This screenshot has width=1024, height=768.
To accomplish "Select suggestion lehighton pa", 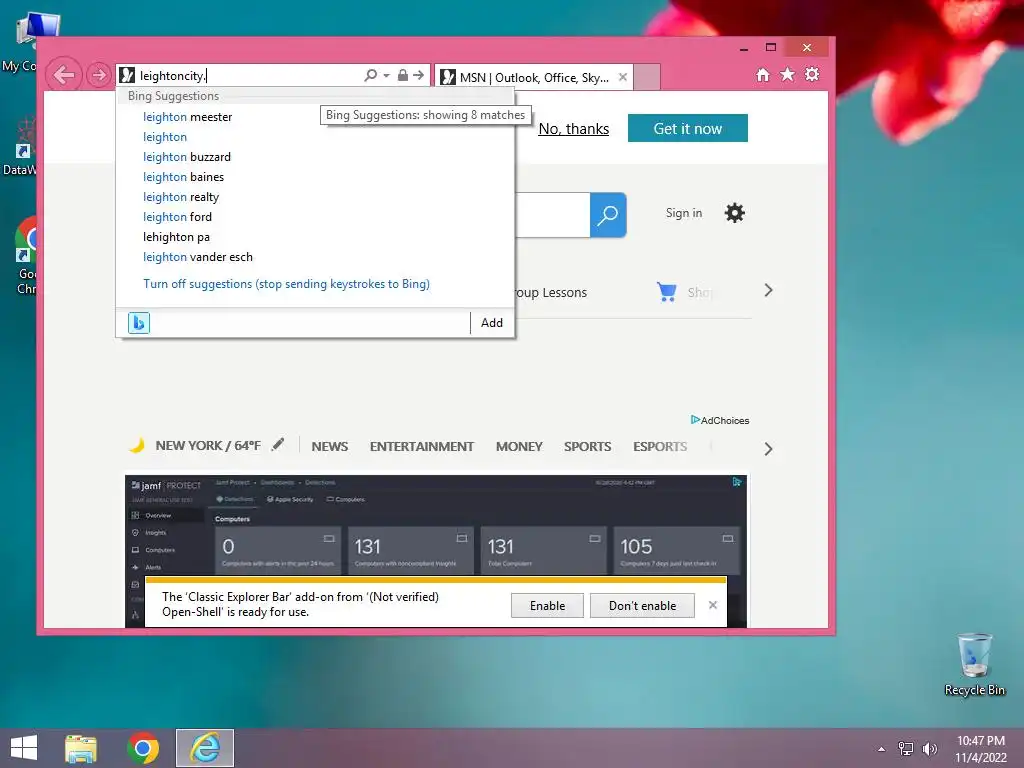I will (176, 237).
